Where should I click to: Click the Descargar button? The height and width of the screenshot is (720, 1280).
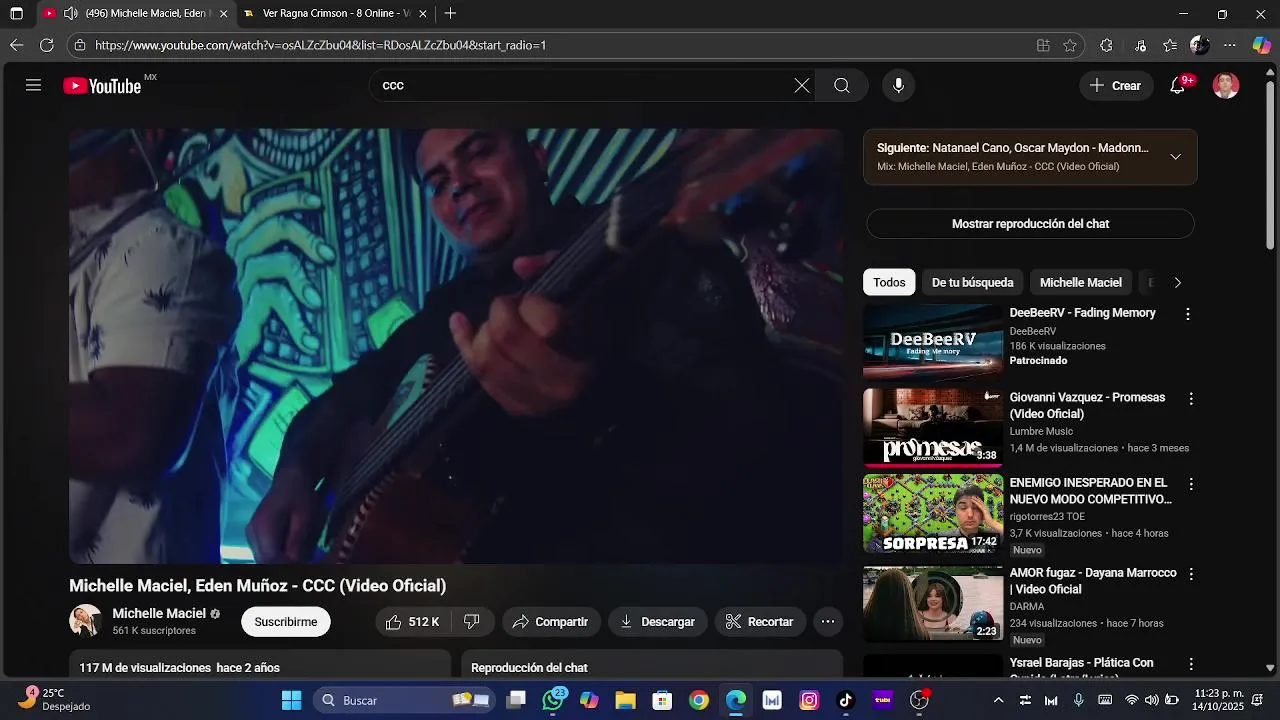coord(658,622)
